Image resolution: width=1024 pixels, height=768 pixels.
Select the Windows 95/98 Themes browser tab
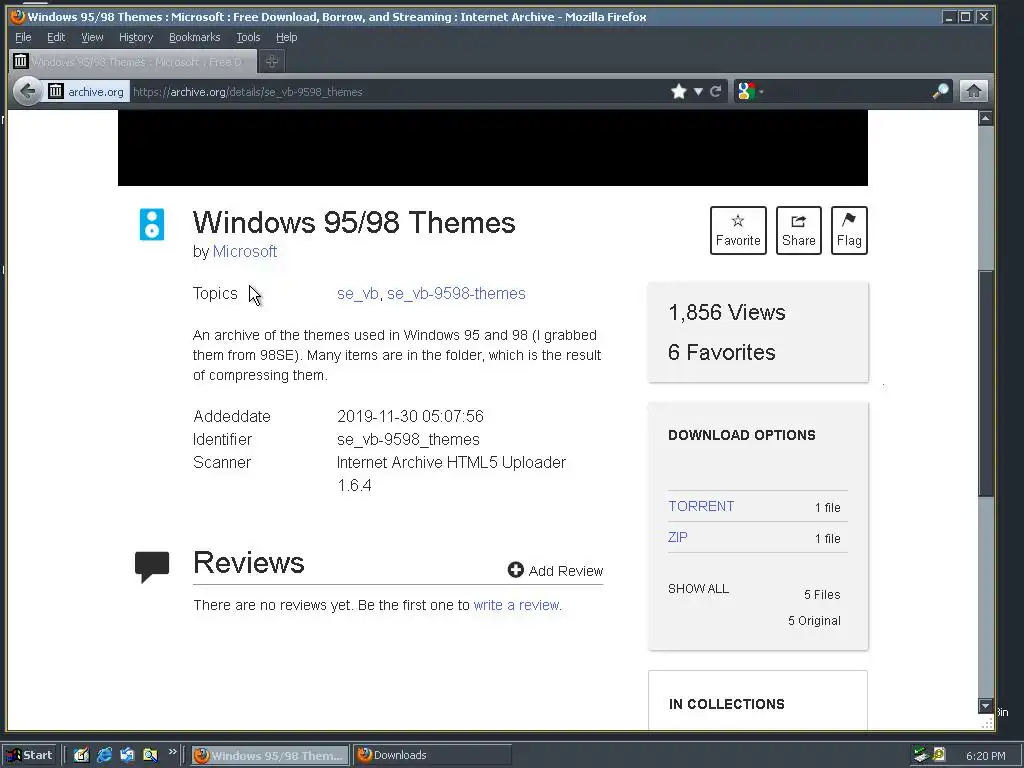tap(134, 61)
